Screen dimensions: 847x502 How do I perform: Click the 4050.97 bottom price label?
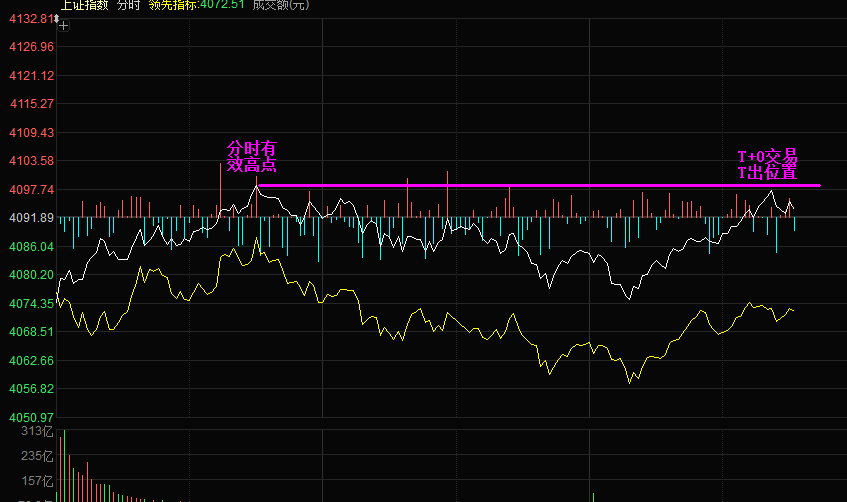[31, 418]
